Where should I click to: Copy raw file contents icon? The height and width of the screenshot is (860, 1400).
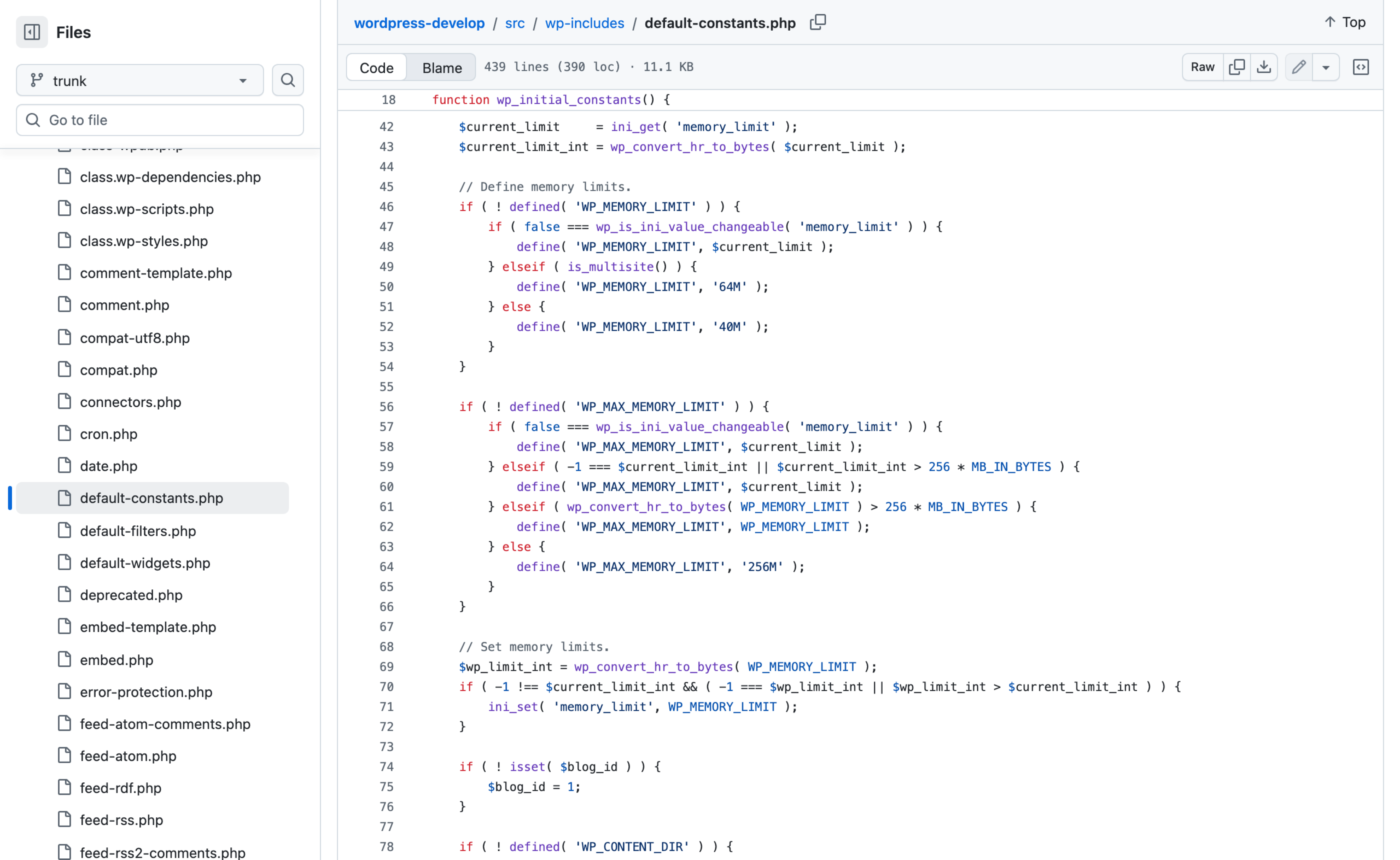pos(1236,67)
